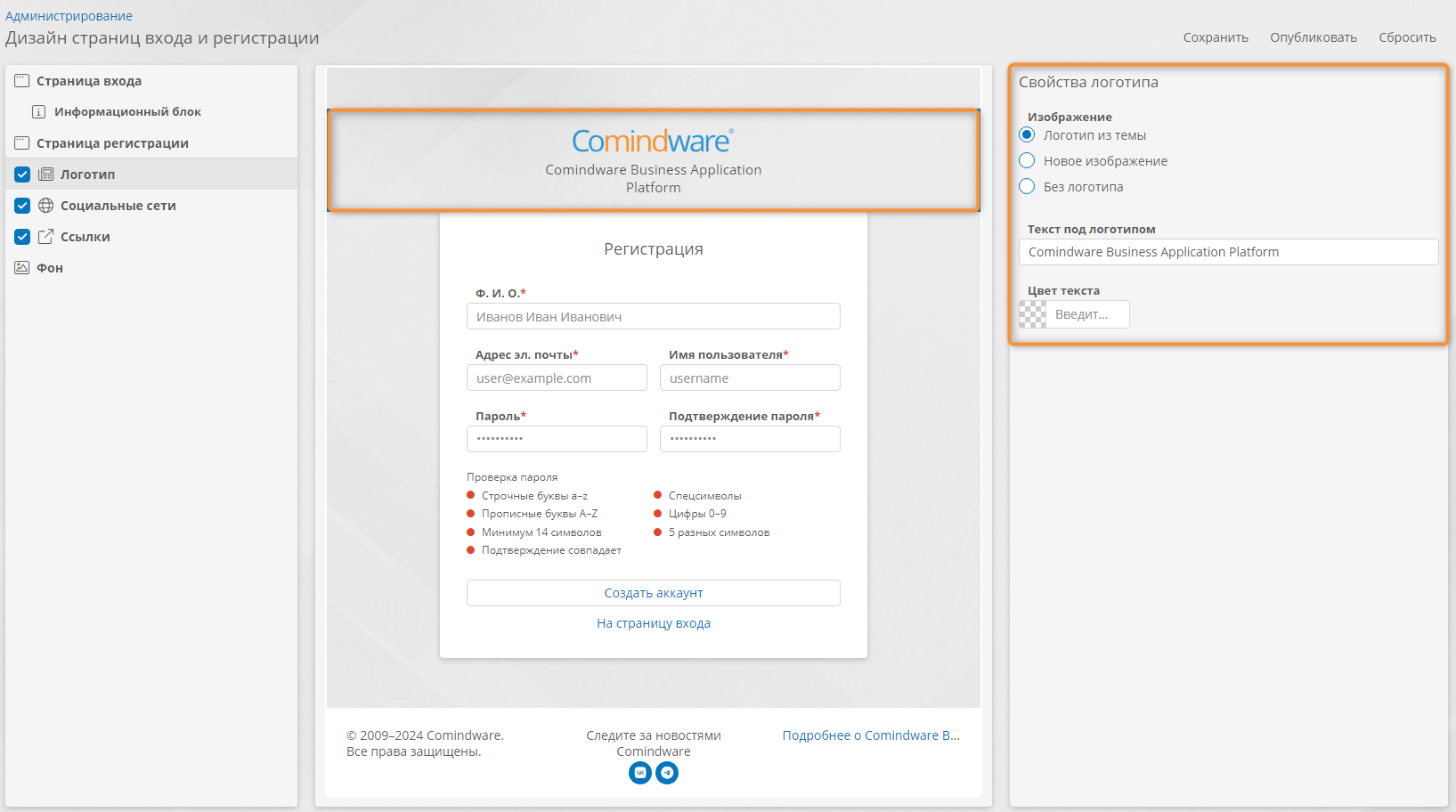Image resolution: width=1456 pixels, height=812 pixels.
Task: Click Опубликовать in the top menu
Action: click(x=1314, y=37)
